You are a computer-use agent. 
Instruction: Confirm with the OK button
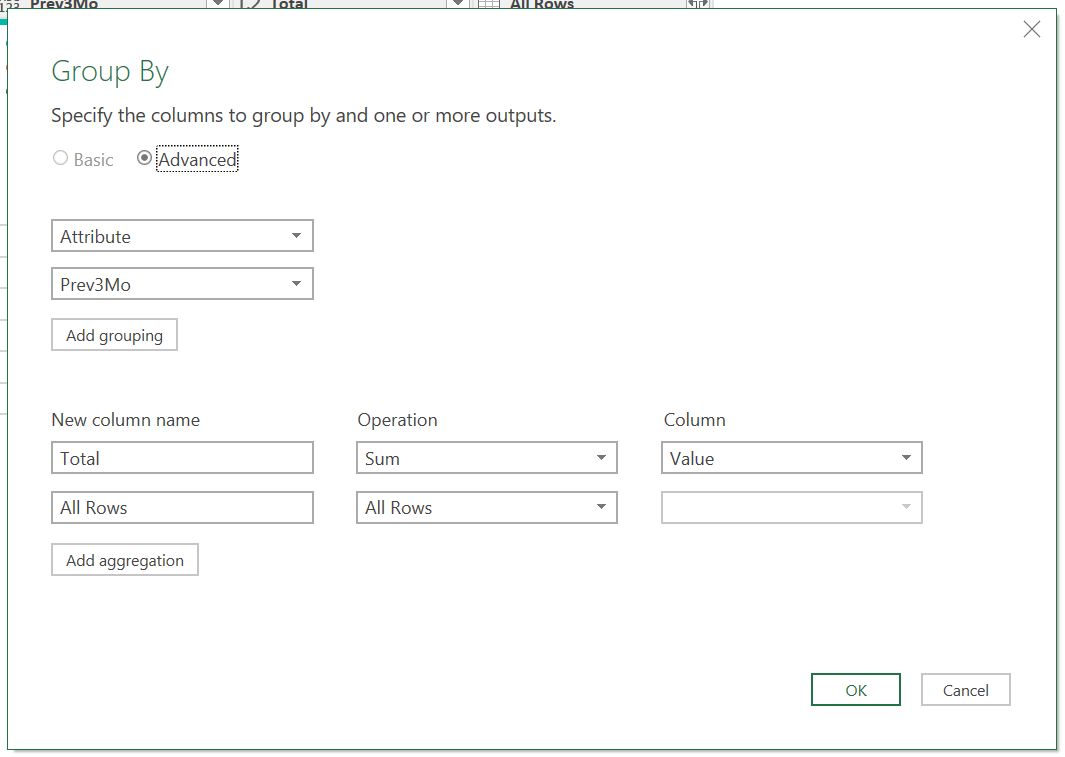(x=856, y=690)
